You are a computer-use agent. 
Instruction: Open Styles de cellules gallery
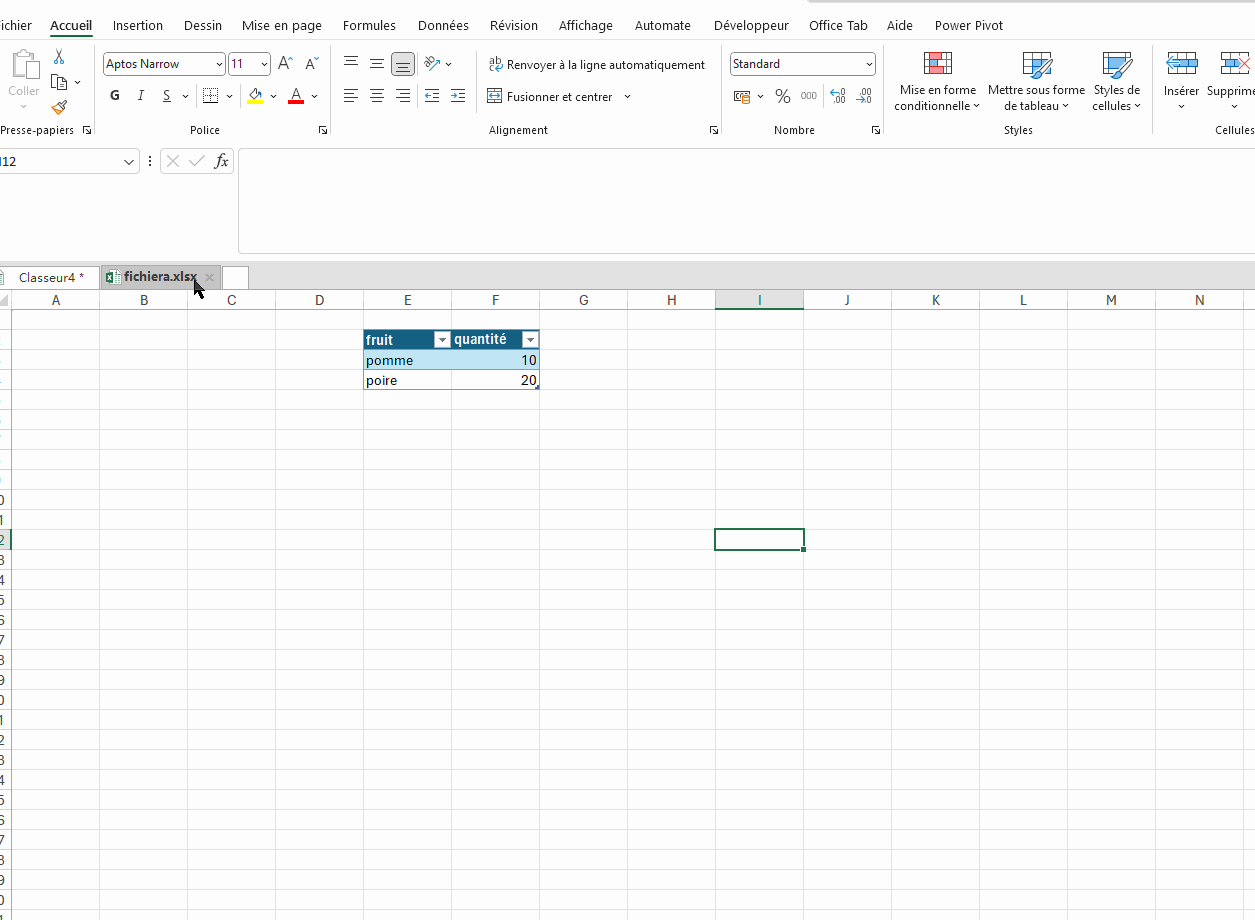1116,82
